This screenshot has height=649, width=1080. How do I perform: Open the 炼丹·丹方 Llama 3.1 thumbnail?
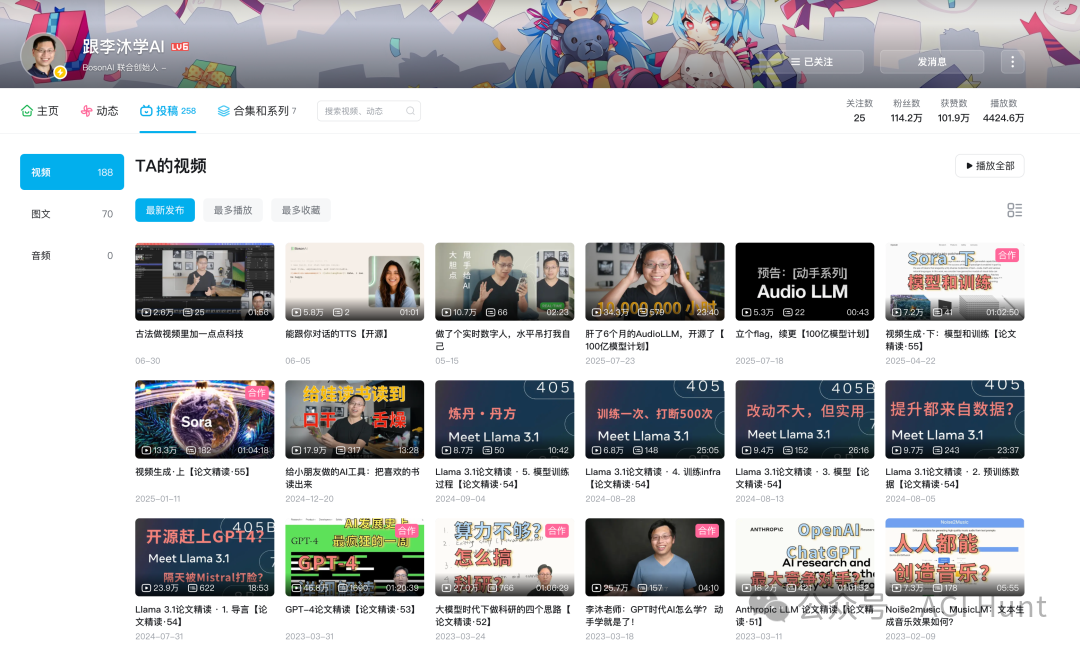[505, 419]
